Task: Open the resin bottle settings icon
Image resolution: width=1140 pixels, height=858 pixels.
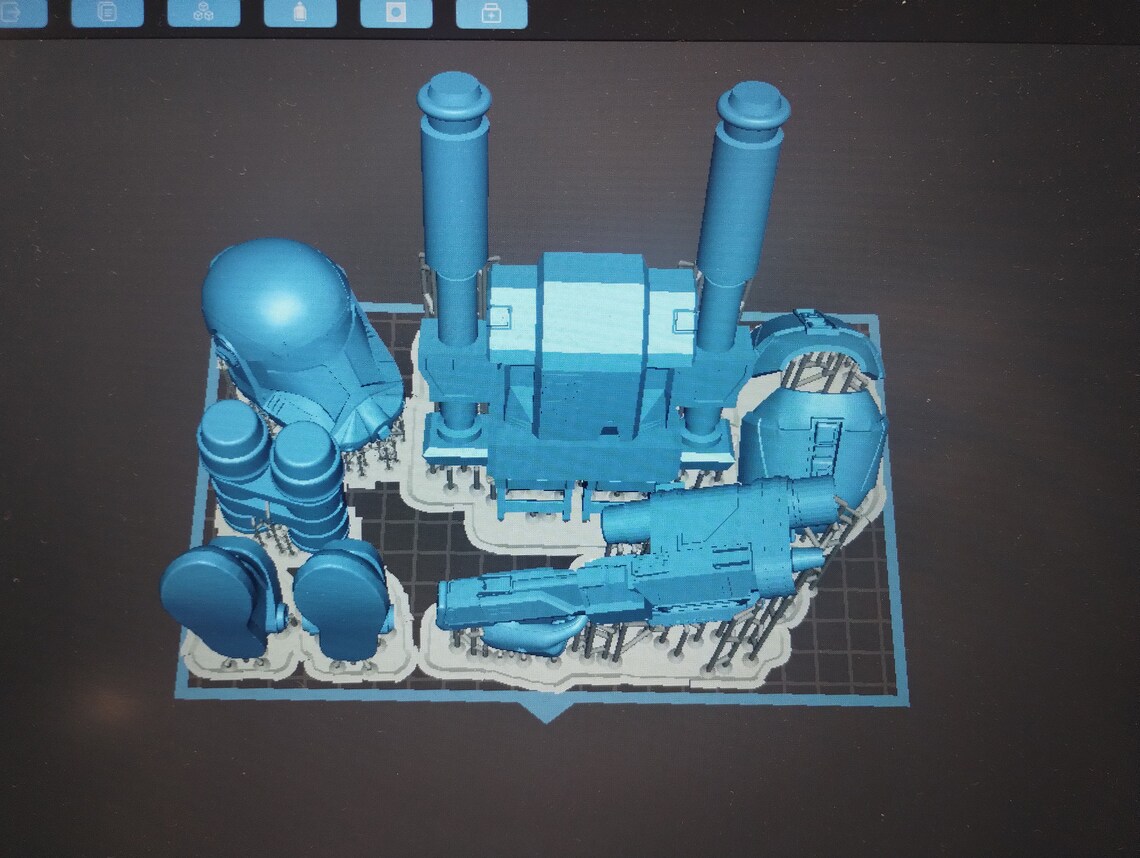Action: point(300,13)
